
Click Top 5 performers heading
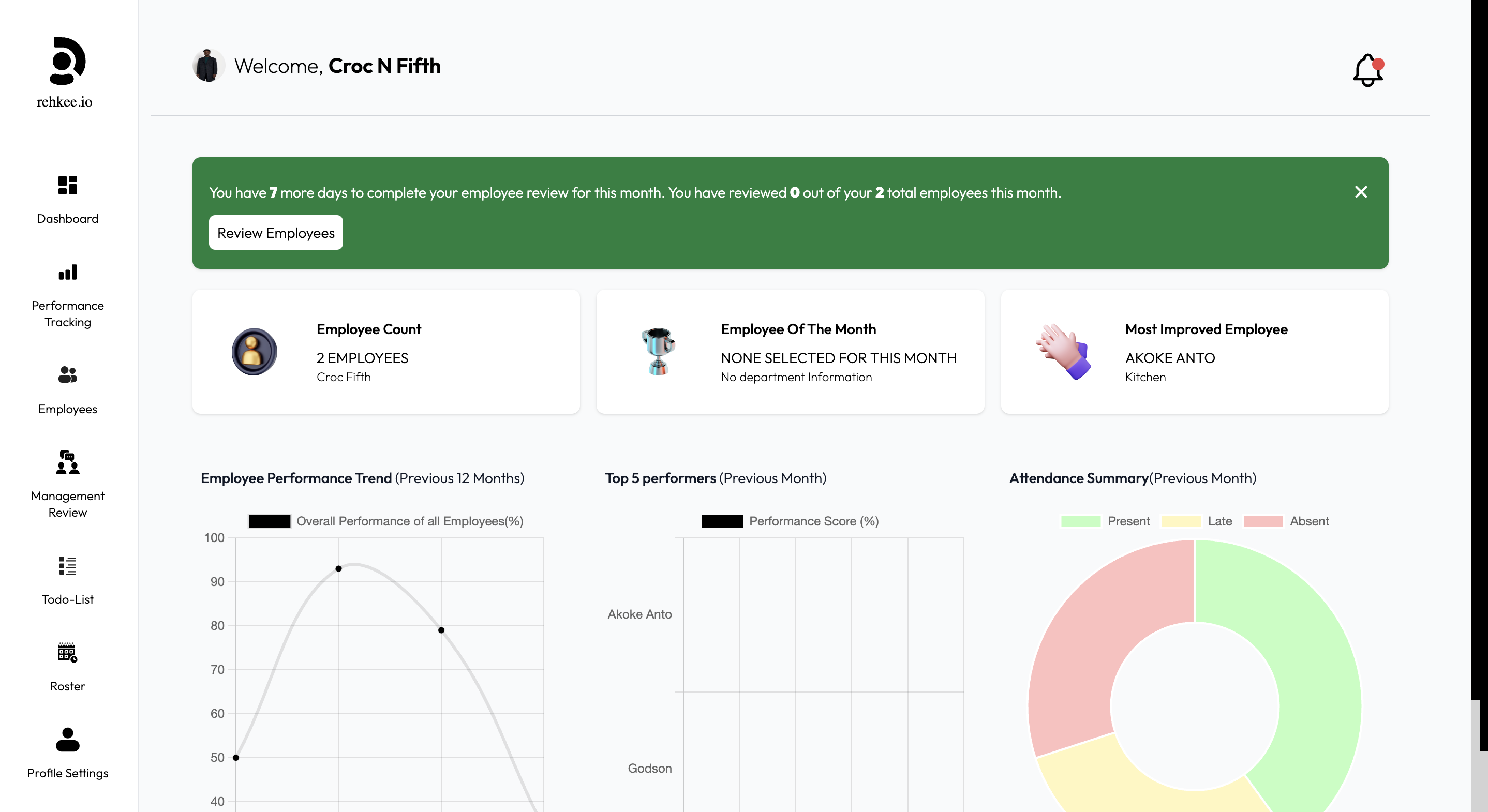click(x=715, y=478)
